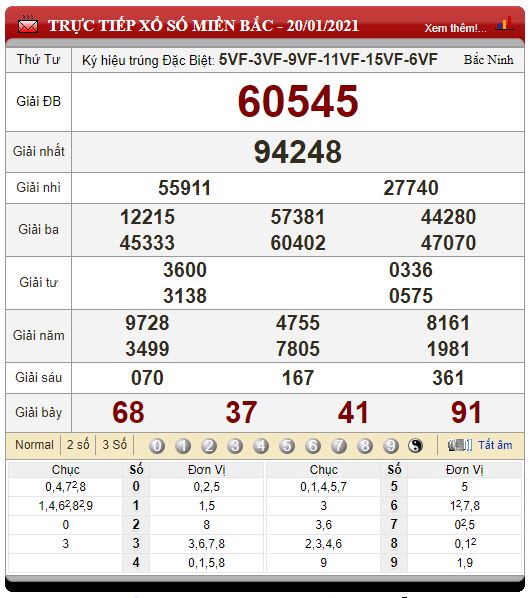
Task: Select digit ball 1 filter
Action: 183,445
